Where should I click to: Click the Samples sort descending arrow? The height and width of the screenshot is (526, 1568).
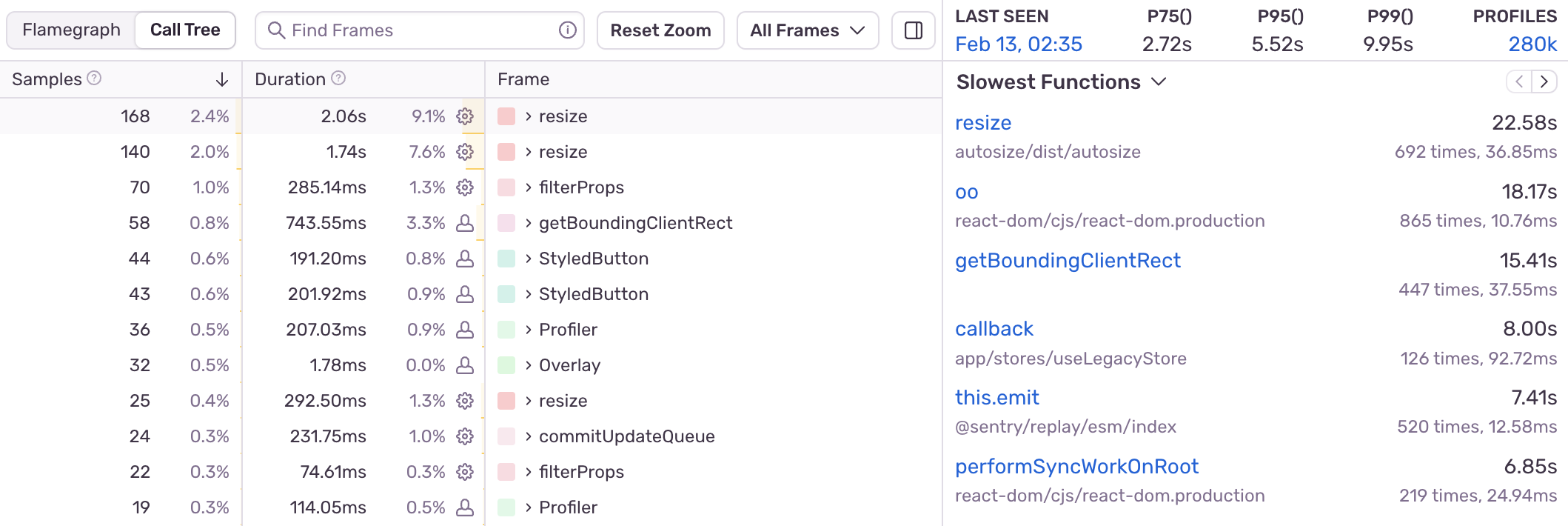tap(221, 80)
